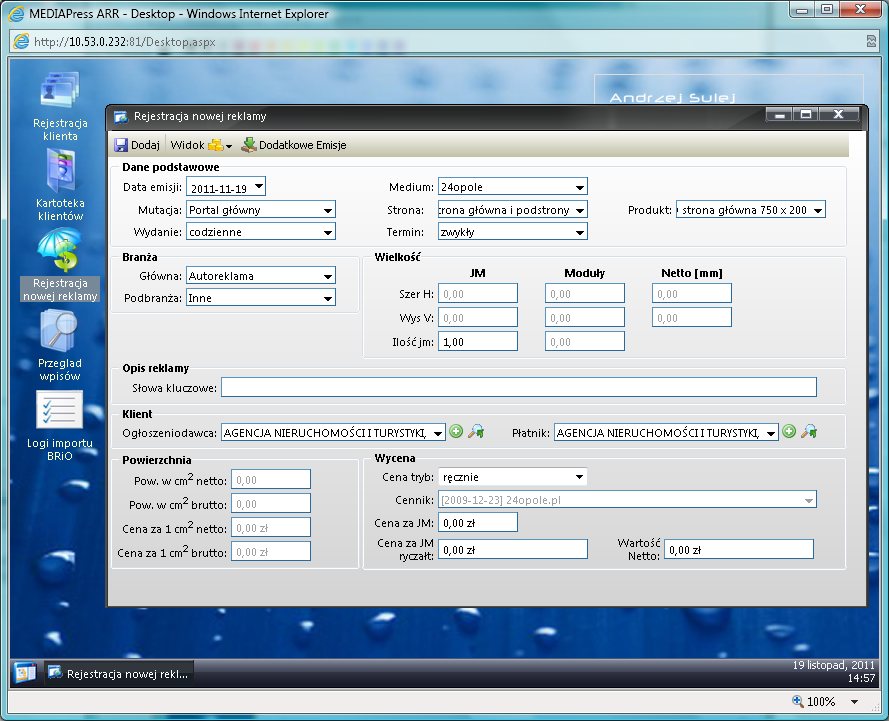This screenshot has height=721, width=889.
Task: Close the Rejestracja nowej reklamy window
Action: (x=839, y=114)
